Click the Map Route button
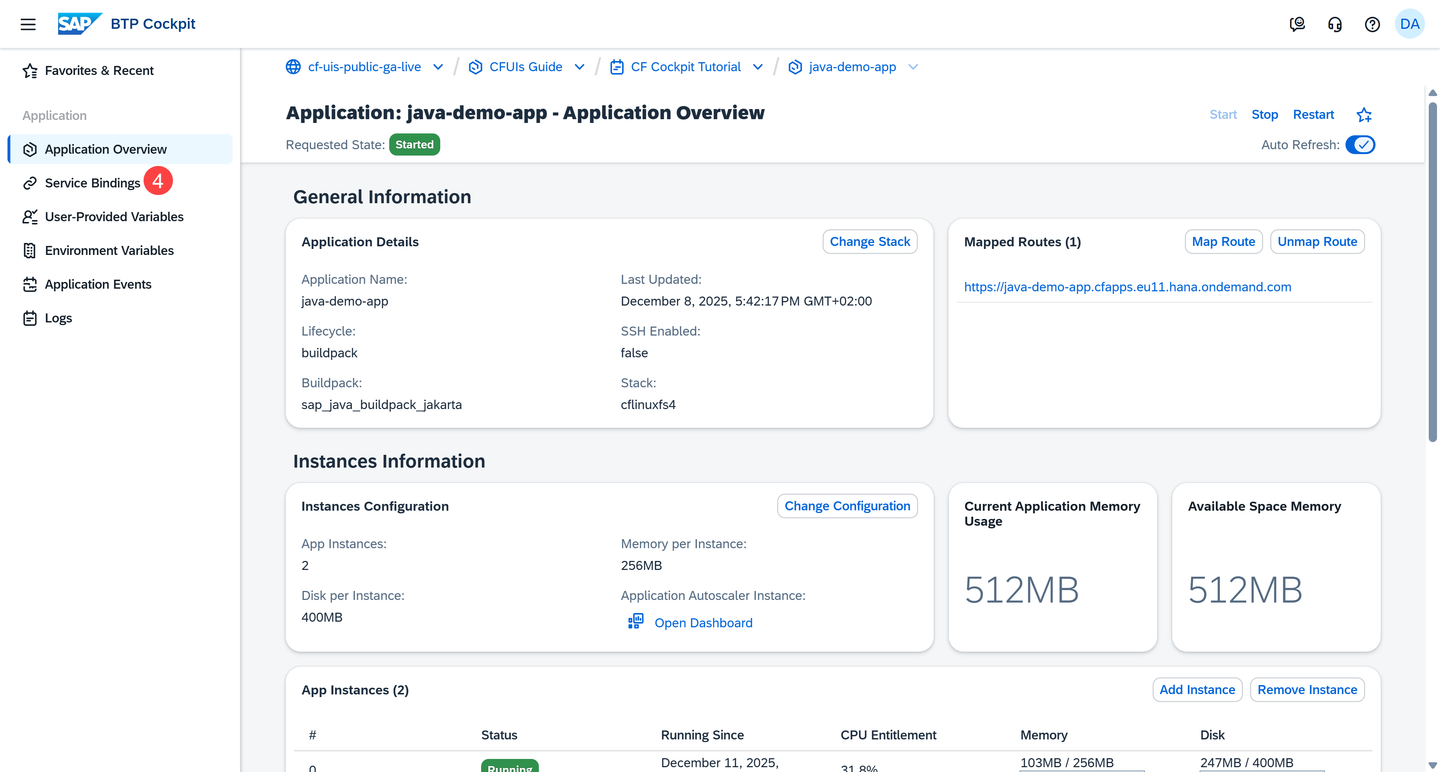1440x772 pixels. 1224,242
